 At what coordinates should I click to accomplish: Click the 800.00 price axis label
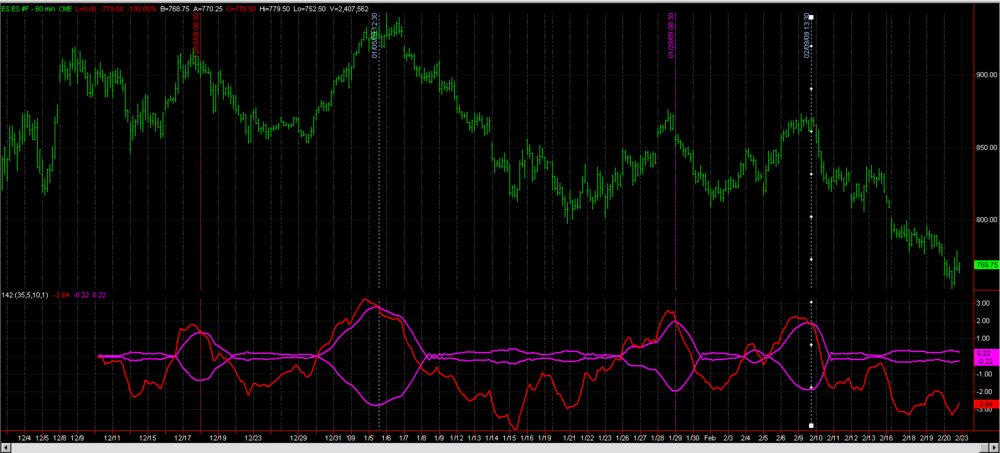click(x=986, y=220)
